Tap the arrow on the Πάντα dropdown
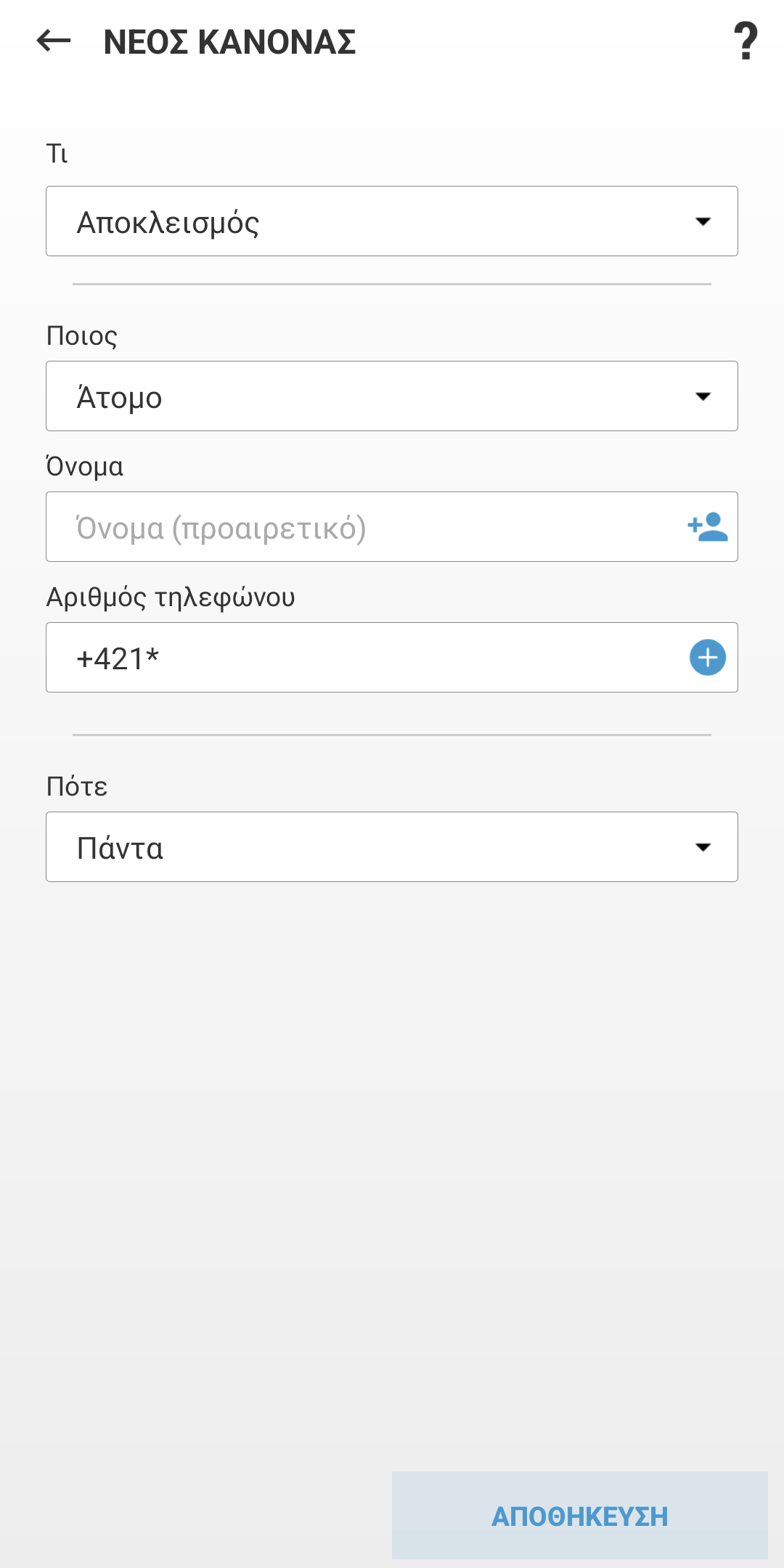Viewport: 784px width, 1568px height. point(703,847)
